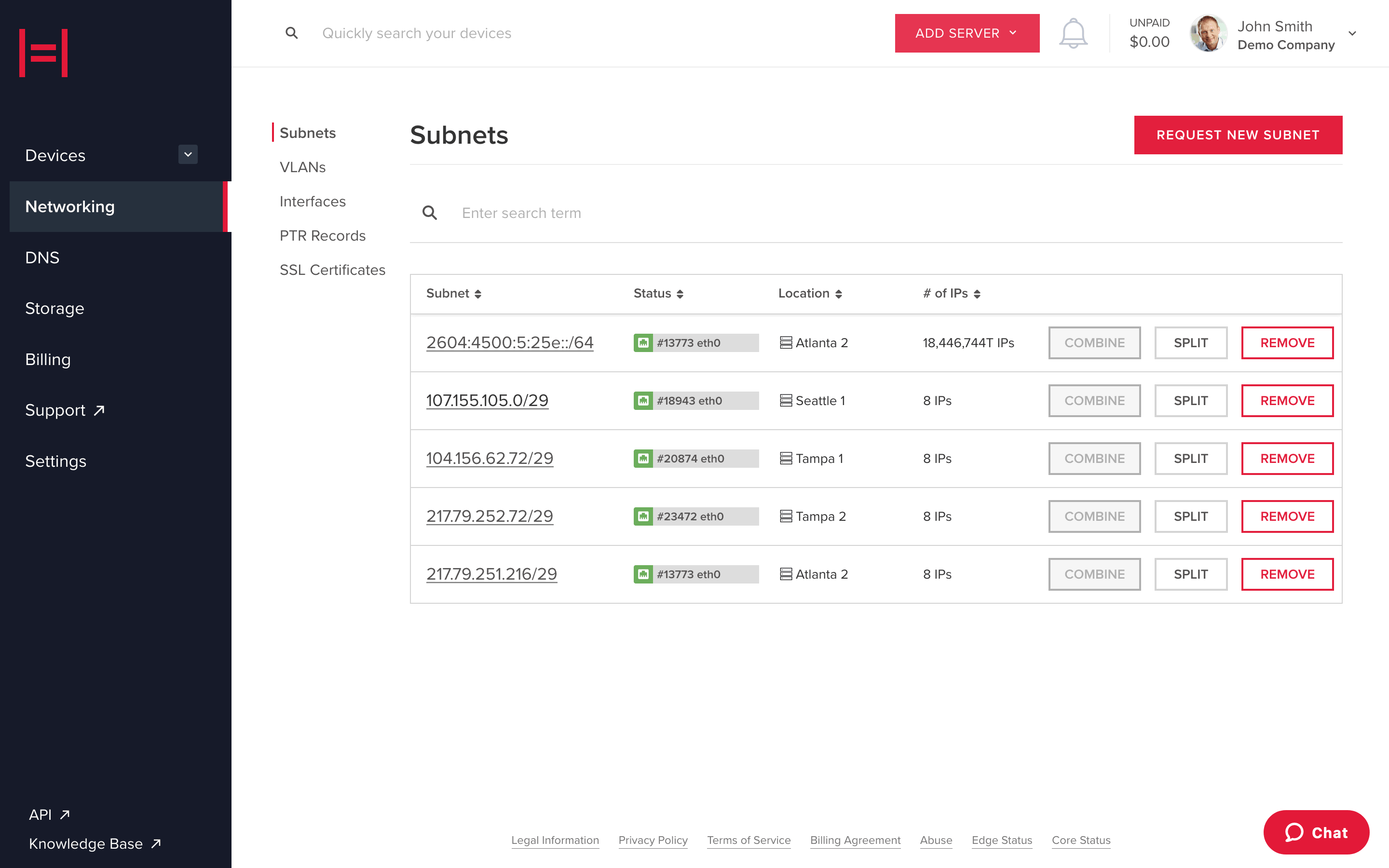
Task: Click green interface icon for #13773 eth0 first row
Action: click(x=643, y=343)
